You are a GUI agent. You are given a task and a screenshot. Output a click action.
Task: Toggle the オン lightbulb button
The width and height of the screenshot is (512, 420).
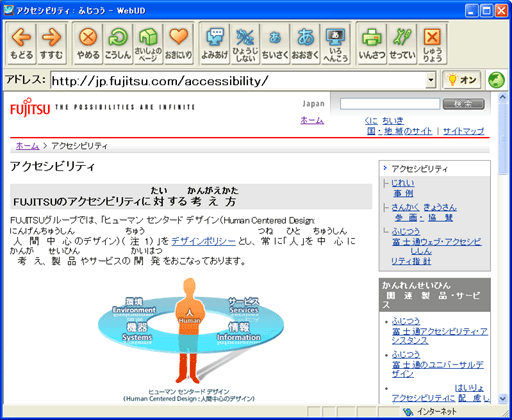click(462, 80)
